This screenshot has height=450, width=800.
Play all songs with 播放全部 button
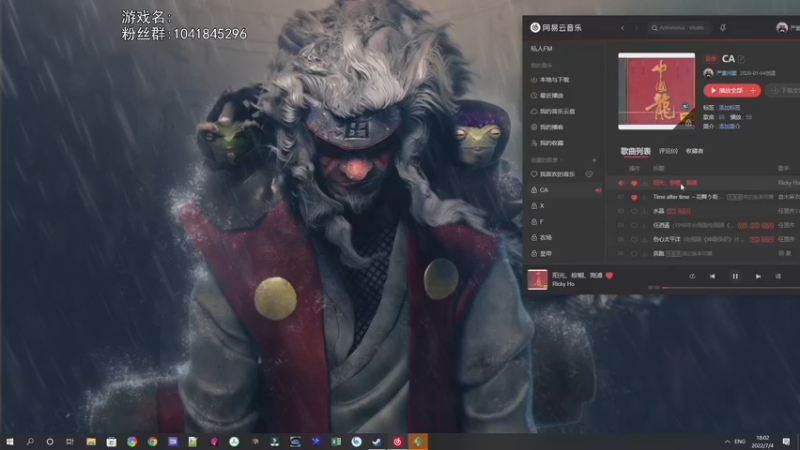tap(726, 91)
